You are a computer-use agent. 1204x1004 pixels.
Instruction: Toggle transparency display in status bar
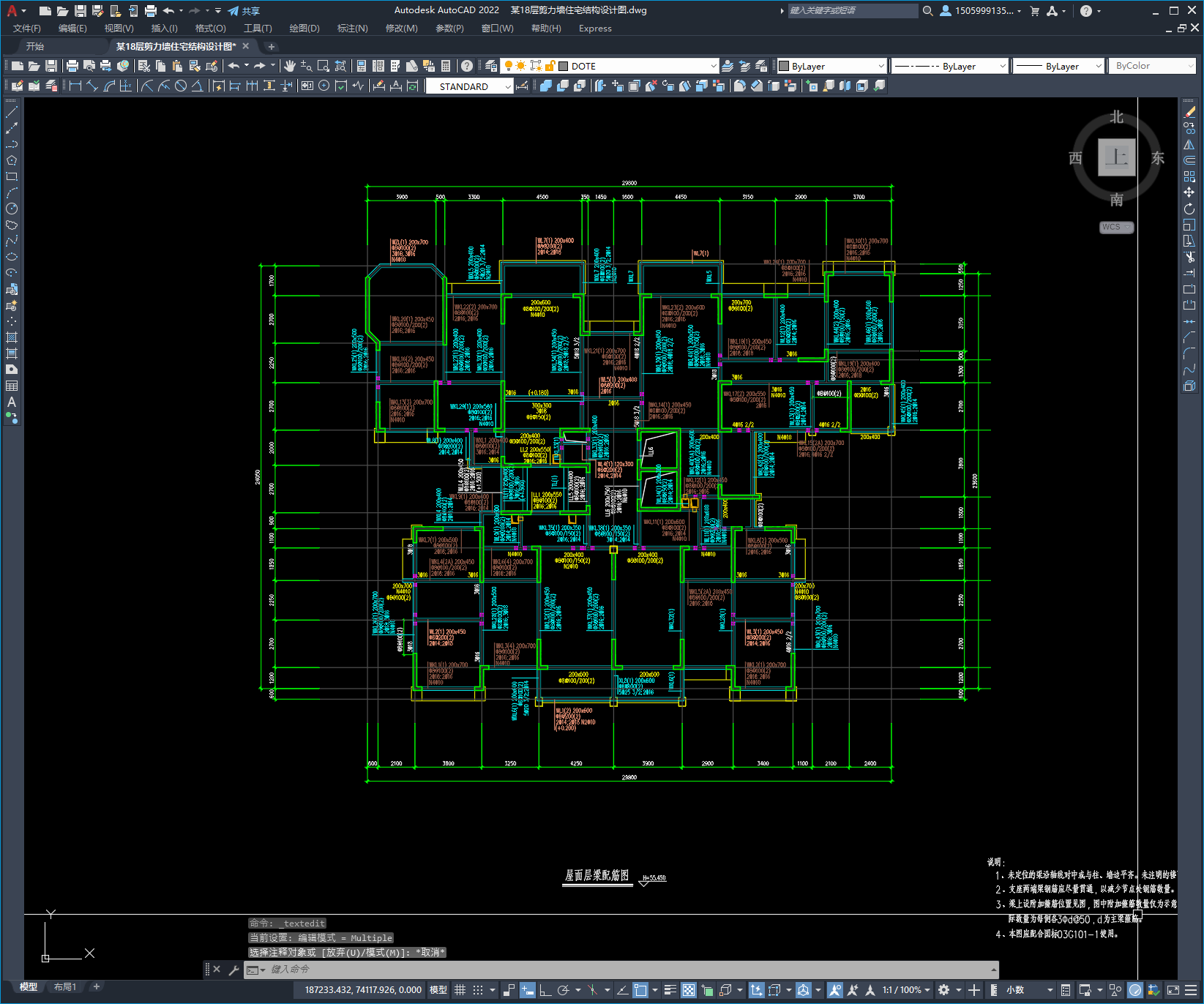[689, 990]
